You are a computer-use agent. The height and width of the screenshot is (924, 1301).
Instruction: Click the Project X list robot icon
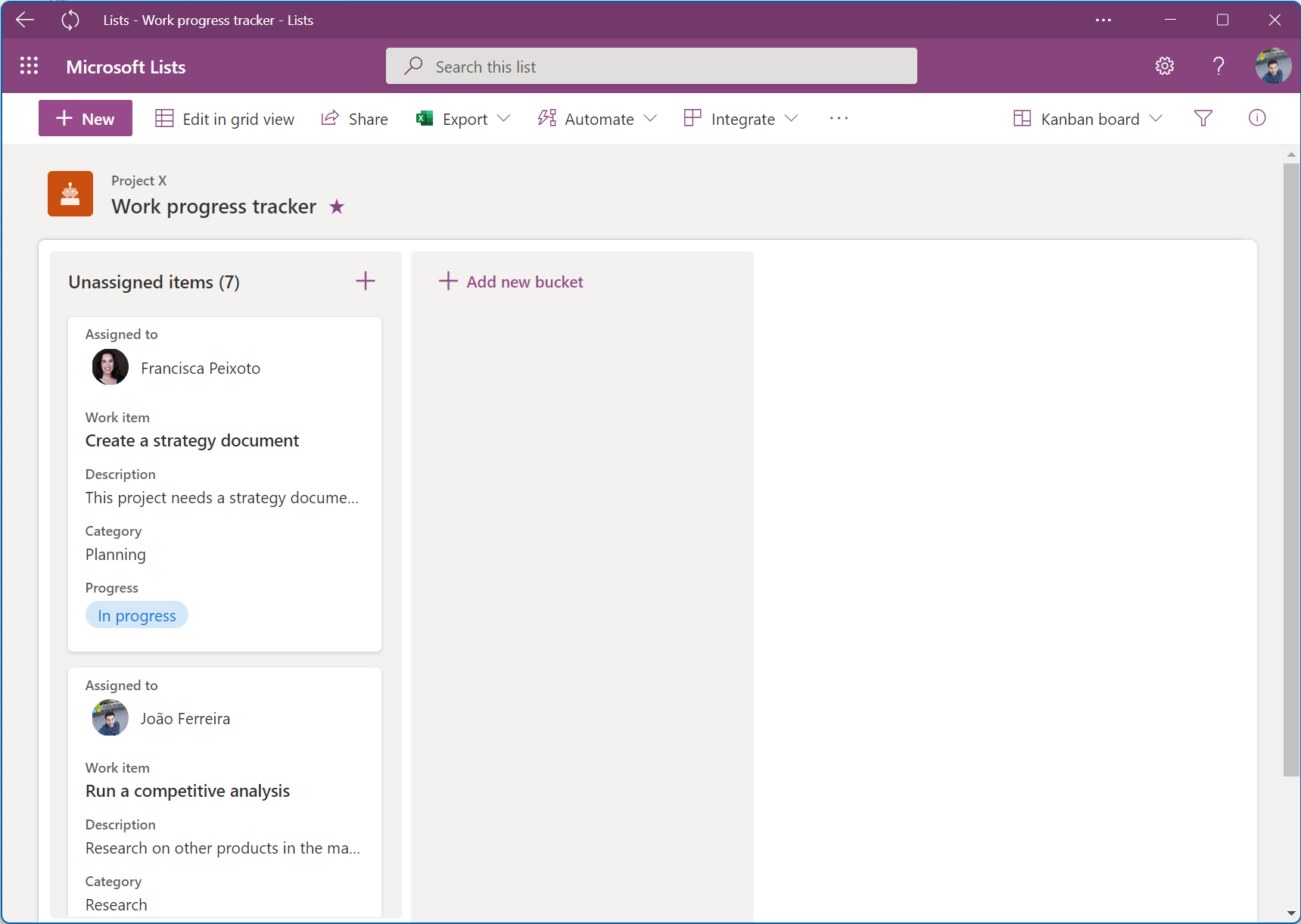[70, 194]
